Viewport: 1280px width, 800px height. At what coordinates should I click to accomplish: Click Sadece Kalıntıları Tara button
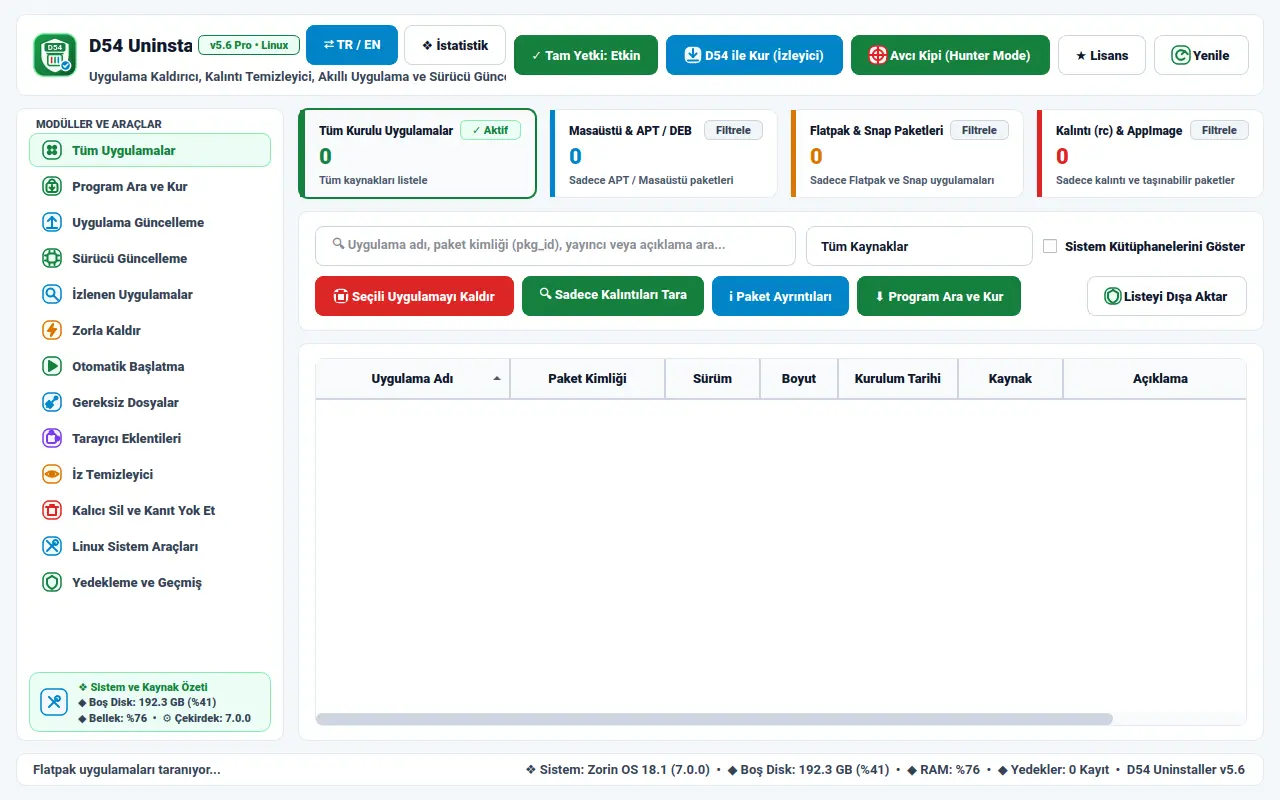coord(613,295)
